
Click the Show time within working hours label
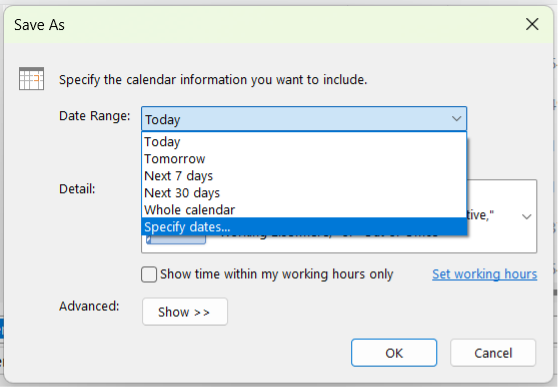click(x=276, y=274)
